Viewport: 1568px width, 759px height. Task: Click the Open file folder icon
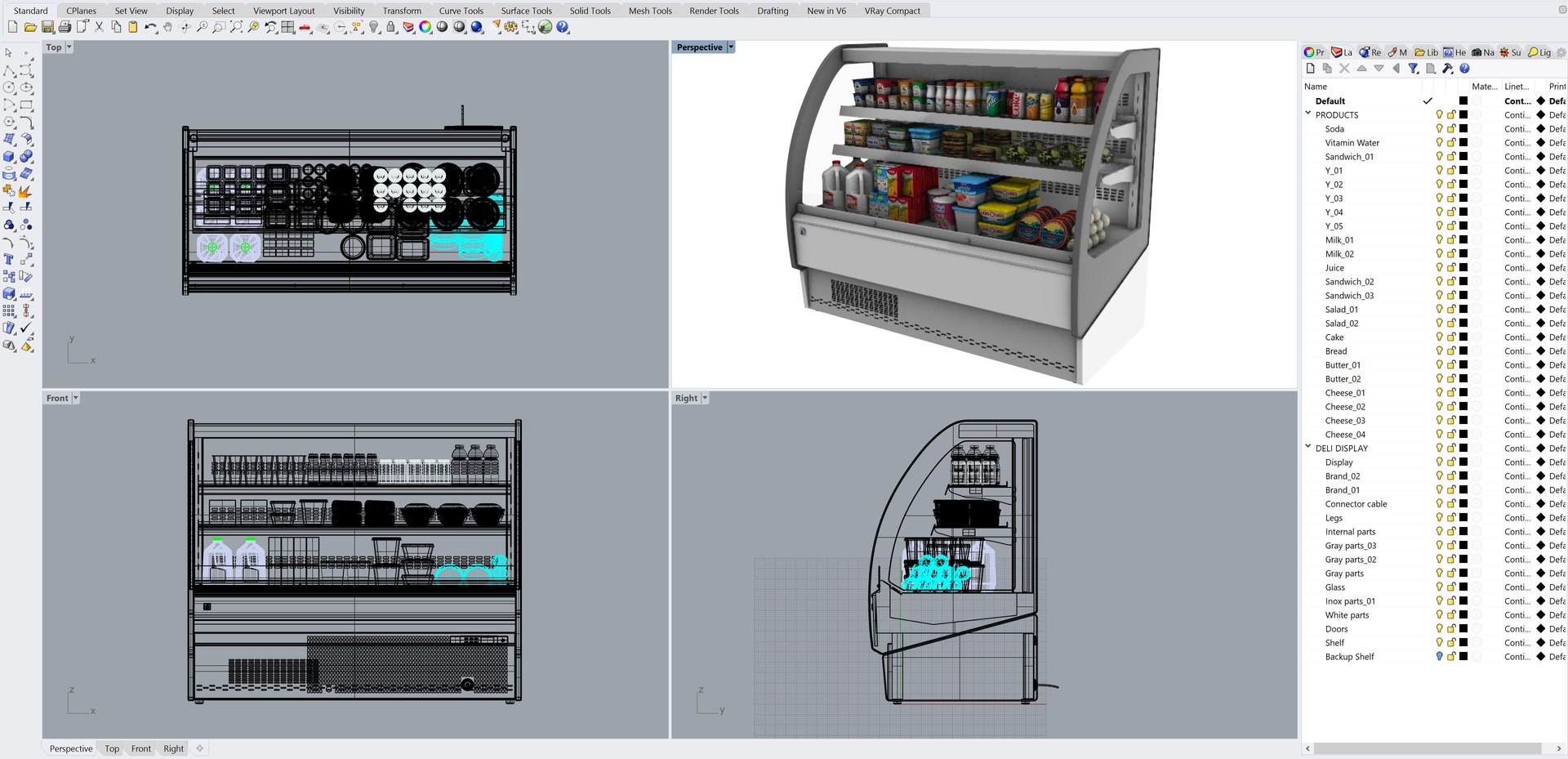click(x=30, y=27)
